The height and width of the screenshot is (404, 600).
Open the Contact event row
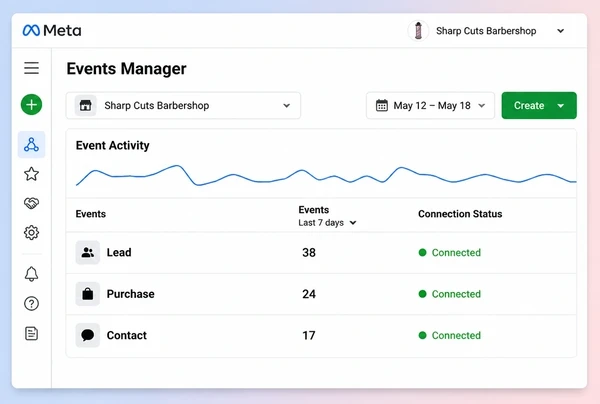(321, 336)
